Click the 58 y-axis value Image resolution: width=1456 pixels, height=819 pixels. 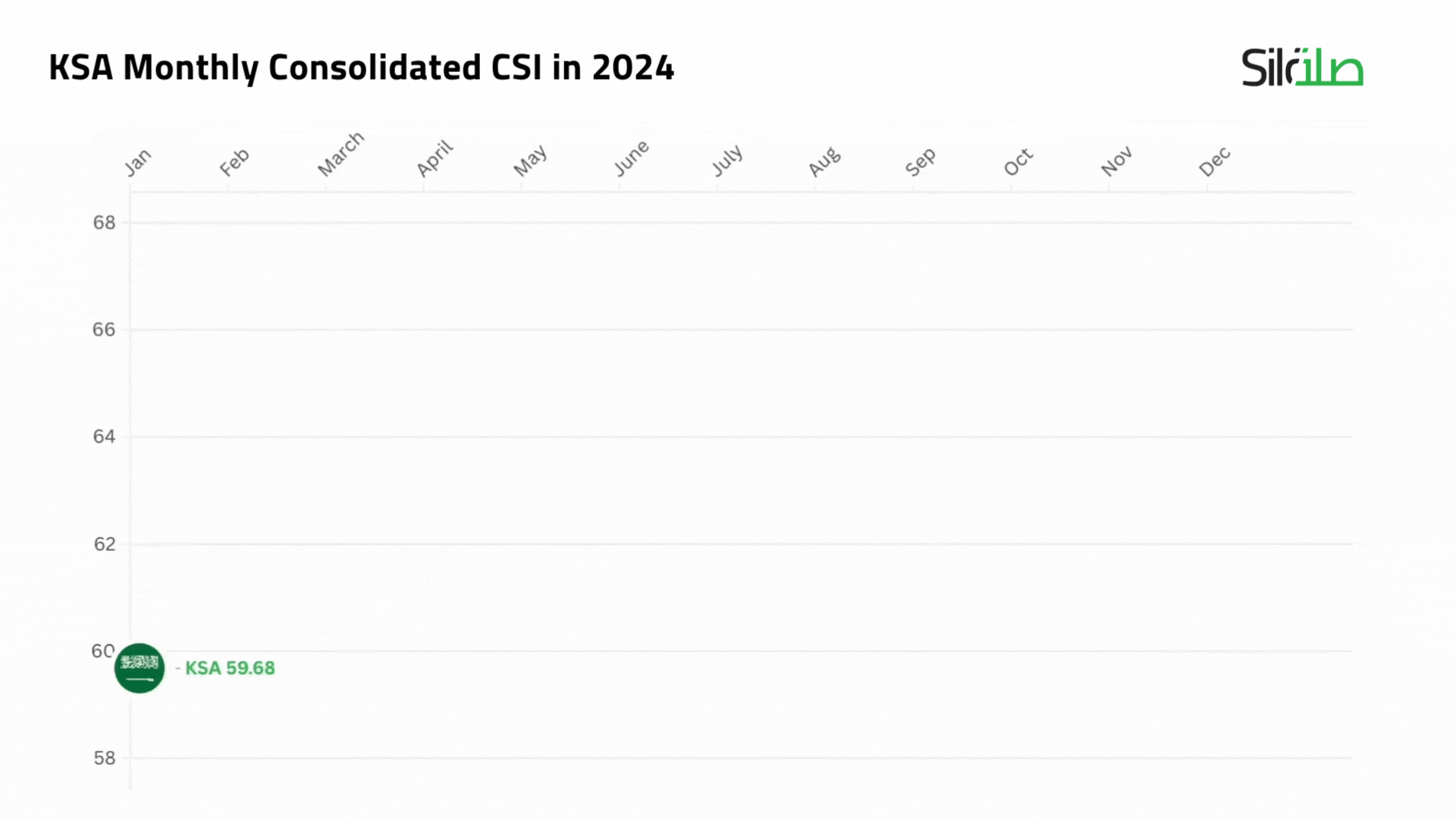point(105,758)
